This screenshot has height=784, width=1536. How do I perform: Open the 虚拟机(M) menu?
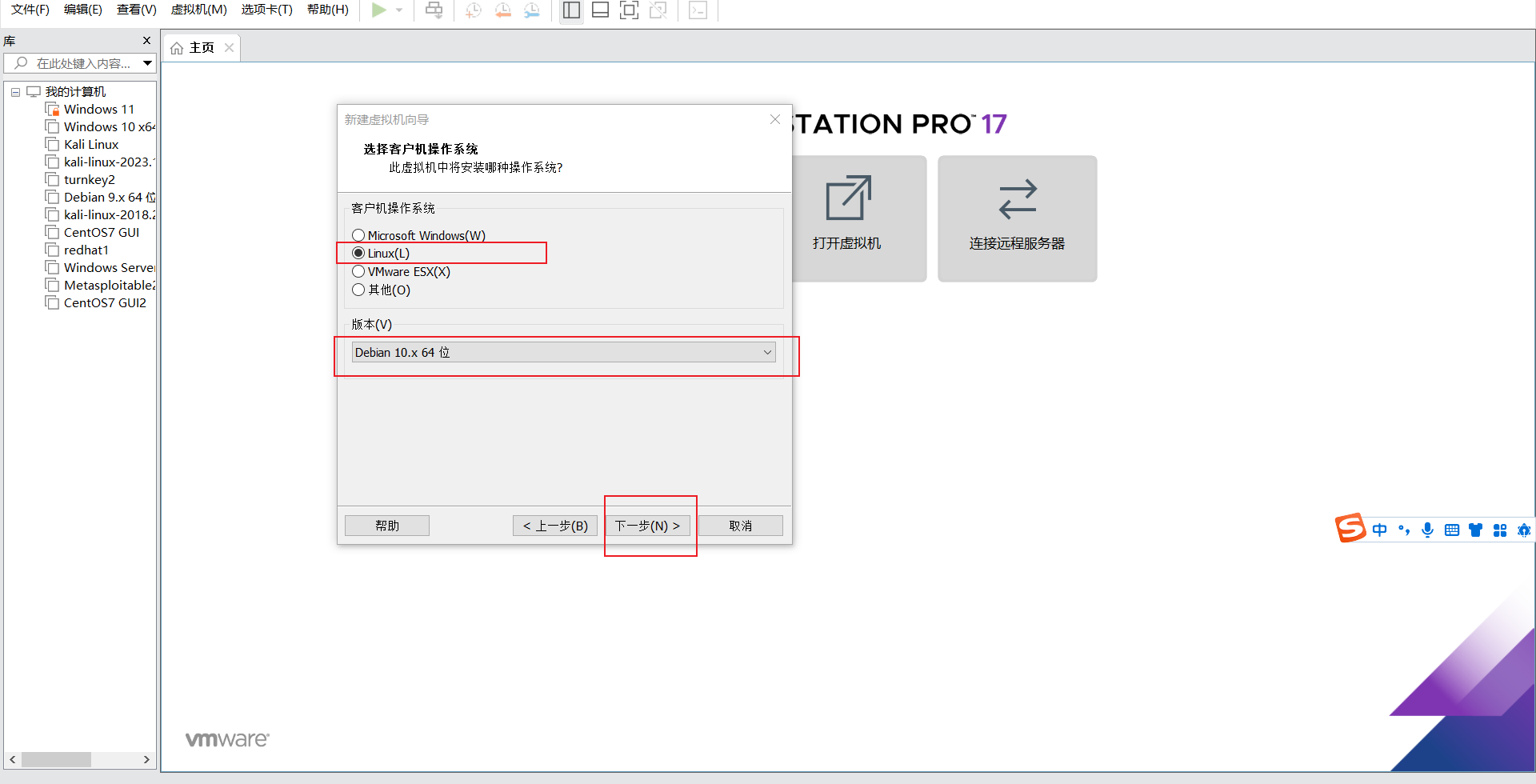point(199,10)
